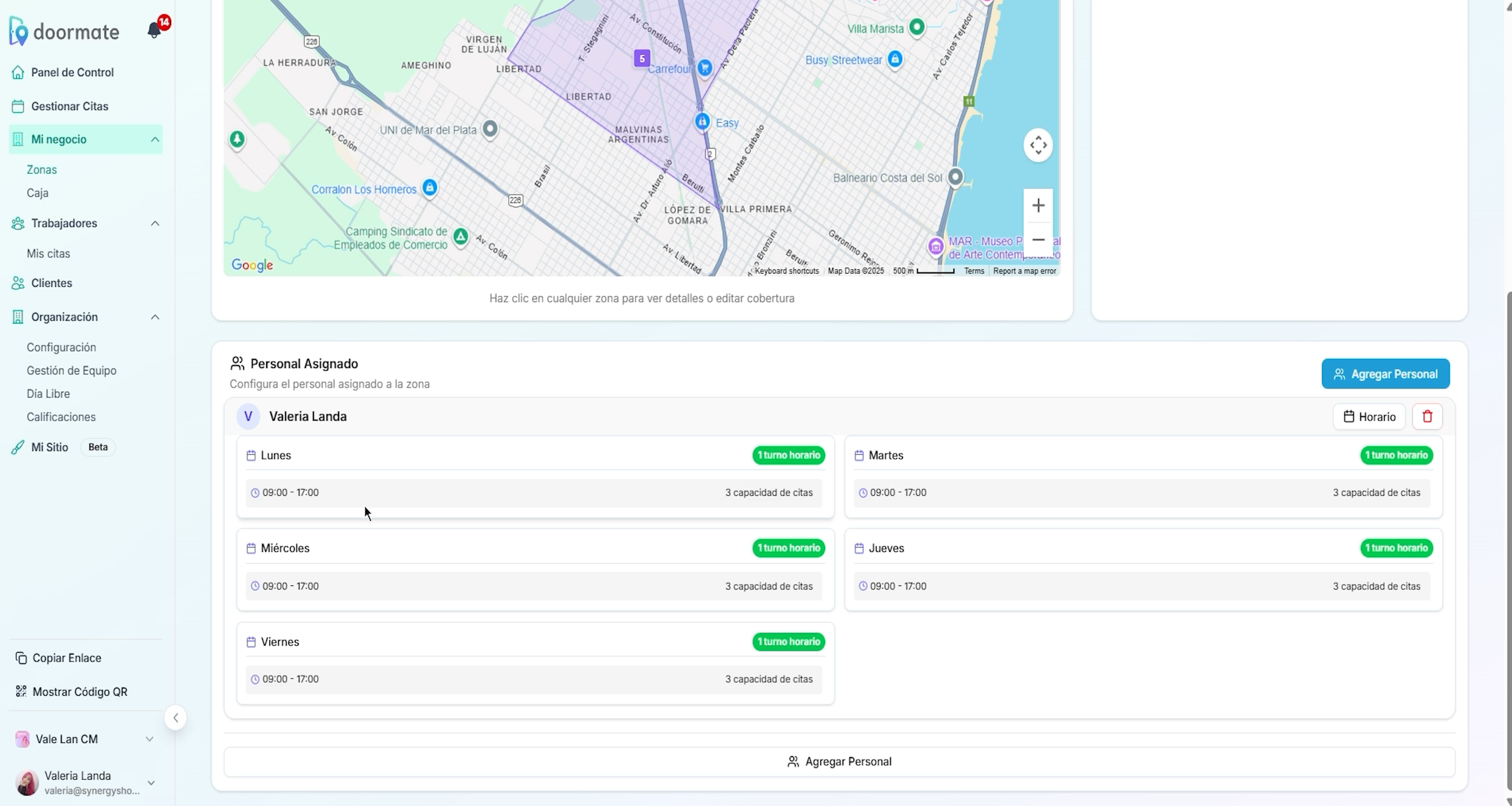Screen dimensions: 1512x806
Task: Click the purple zone marker numbered 5
Action: [x=642, y=59]
